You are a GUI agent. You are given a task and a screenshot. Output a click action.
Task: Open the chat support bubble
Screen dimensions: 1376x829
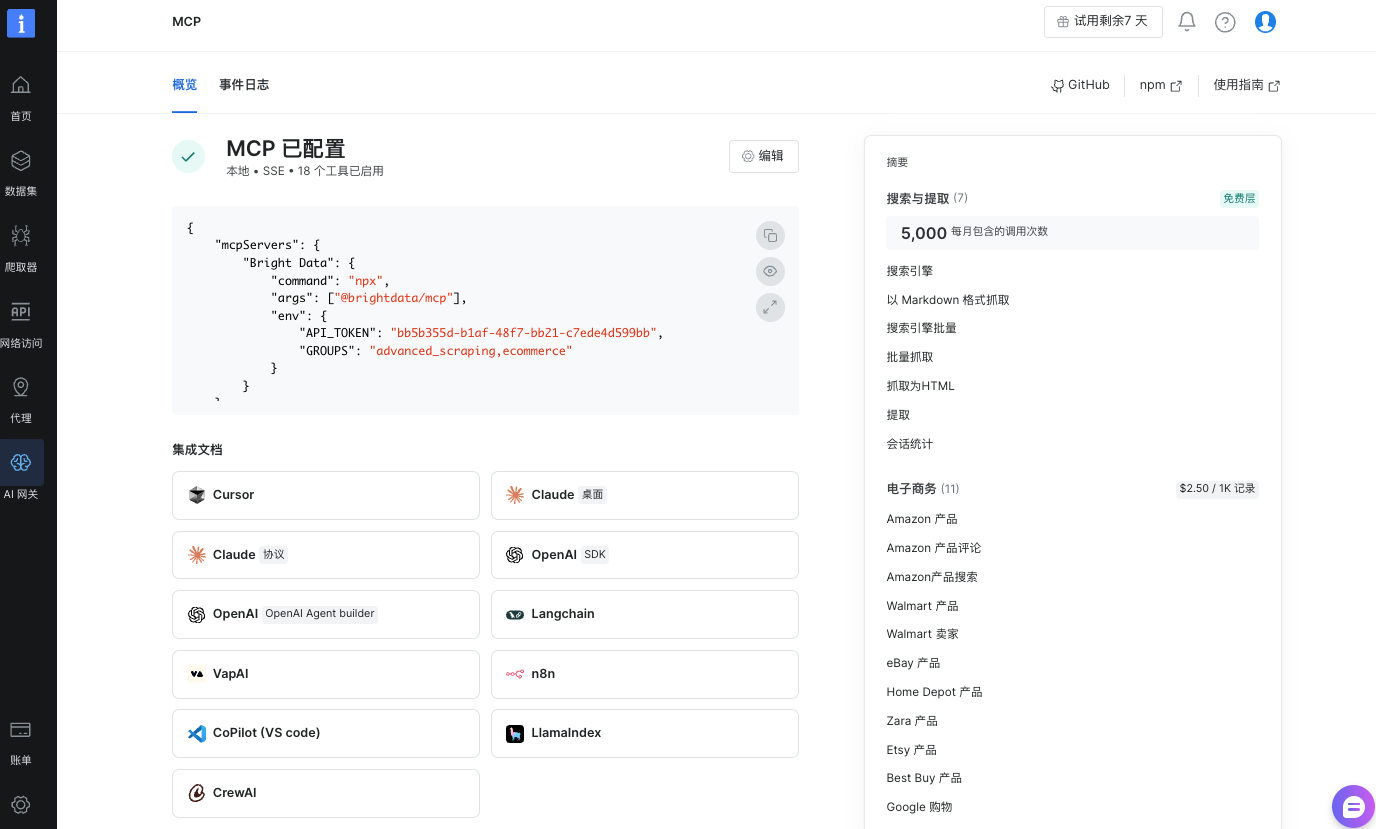pos(1353,806)
